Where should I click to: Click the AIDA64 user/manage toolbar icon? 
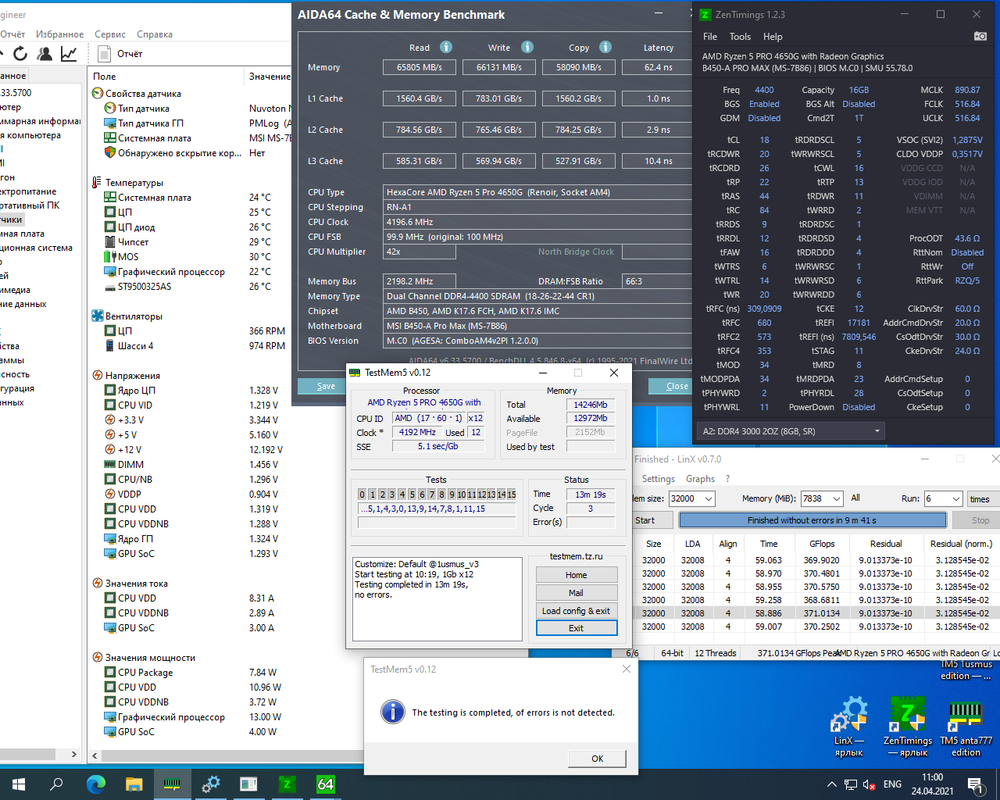pos(45,54)
